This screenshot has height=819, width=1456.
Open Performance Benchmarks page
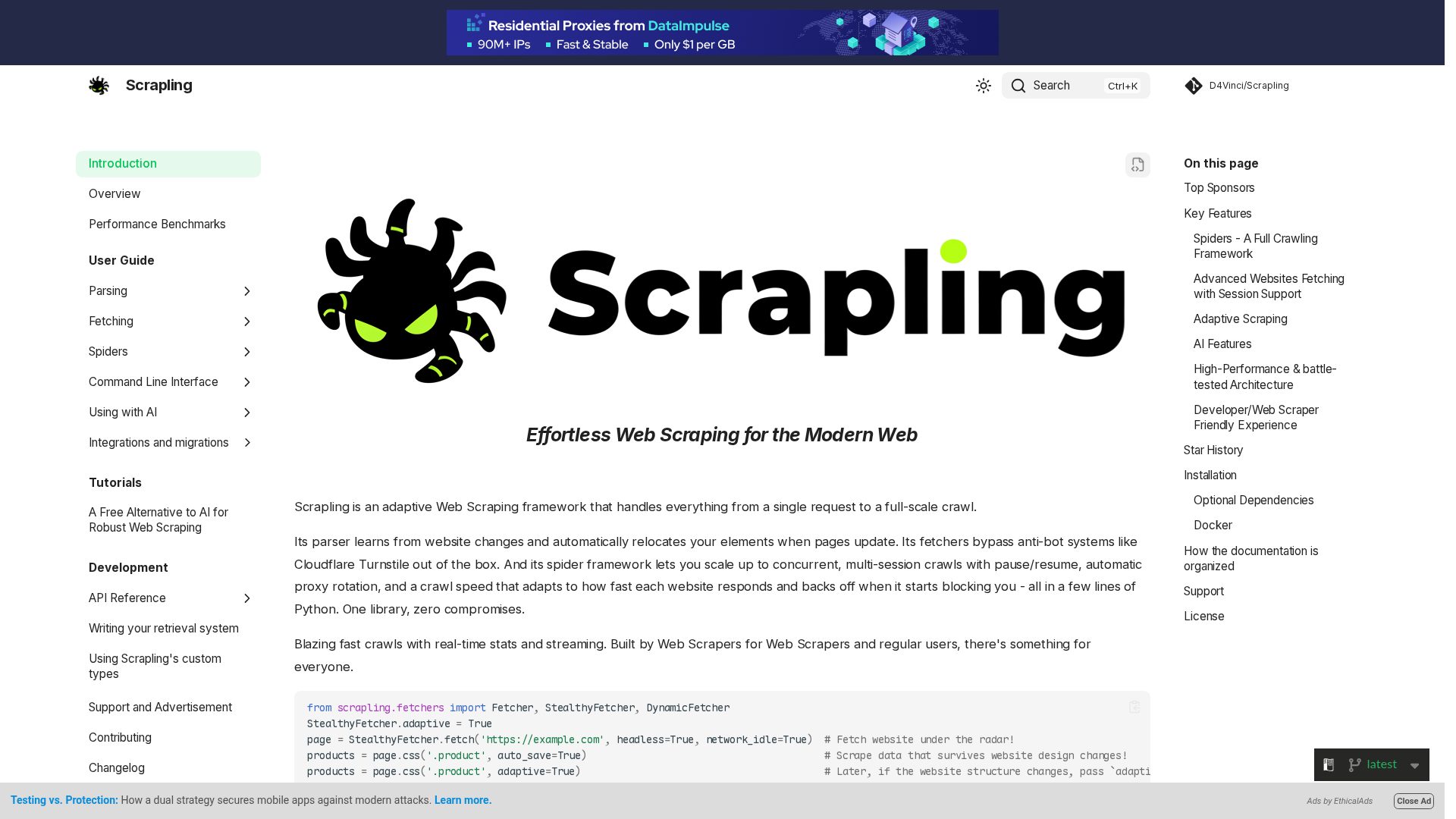pos(158,226)
